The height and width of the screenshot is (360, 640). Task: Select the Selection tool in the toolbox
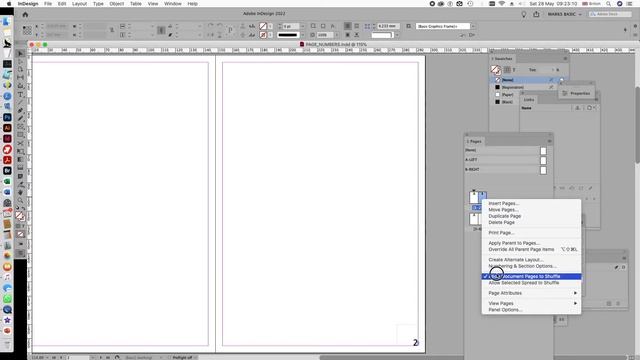[20, 53]
